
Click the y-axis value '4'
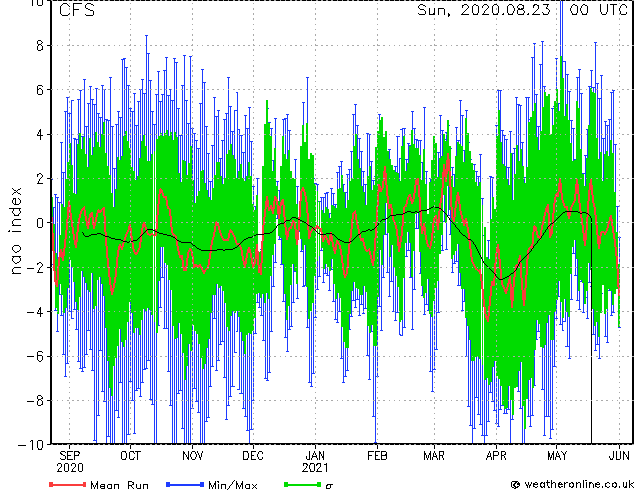[x=40, y=134]
